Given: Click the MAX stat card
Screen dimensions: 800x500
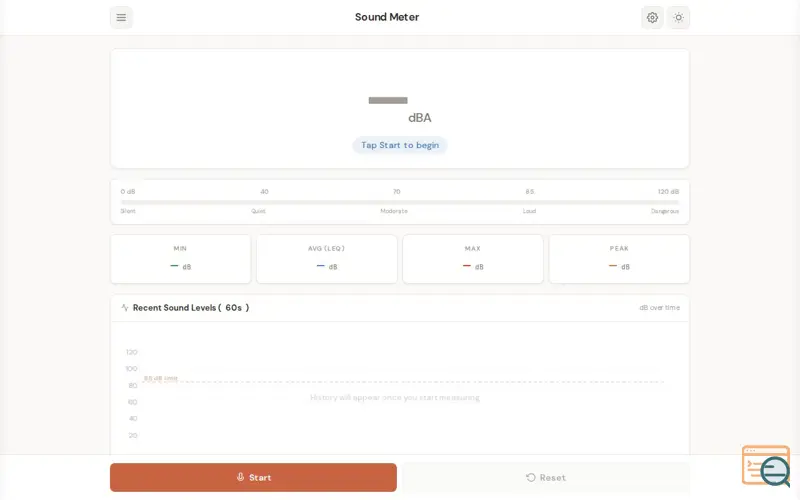Looking at the screenshot, I should click(473, 259).
